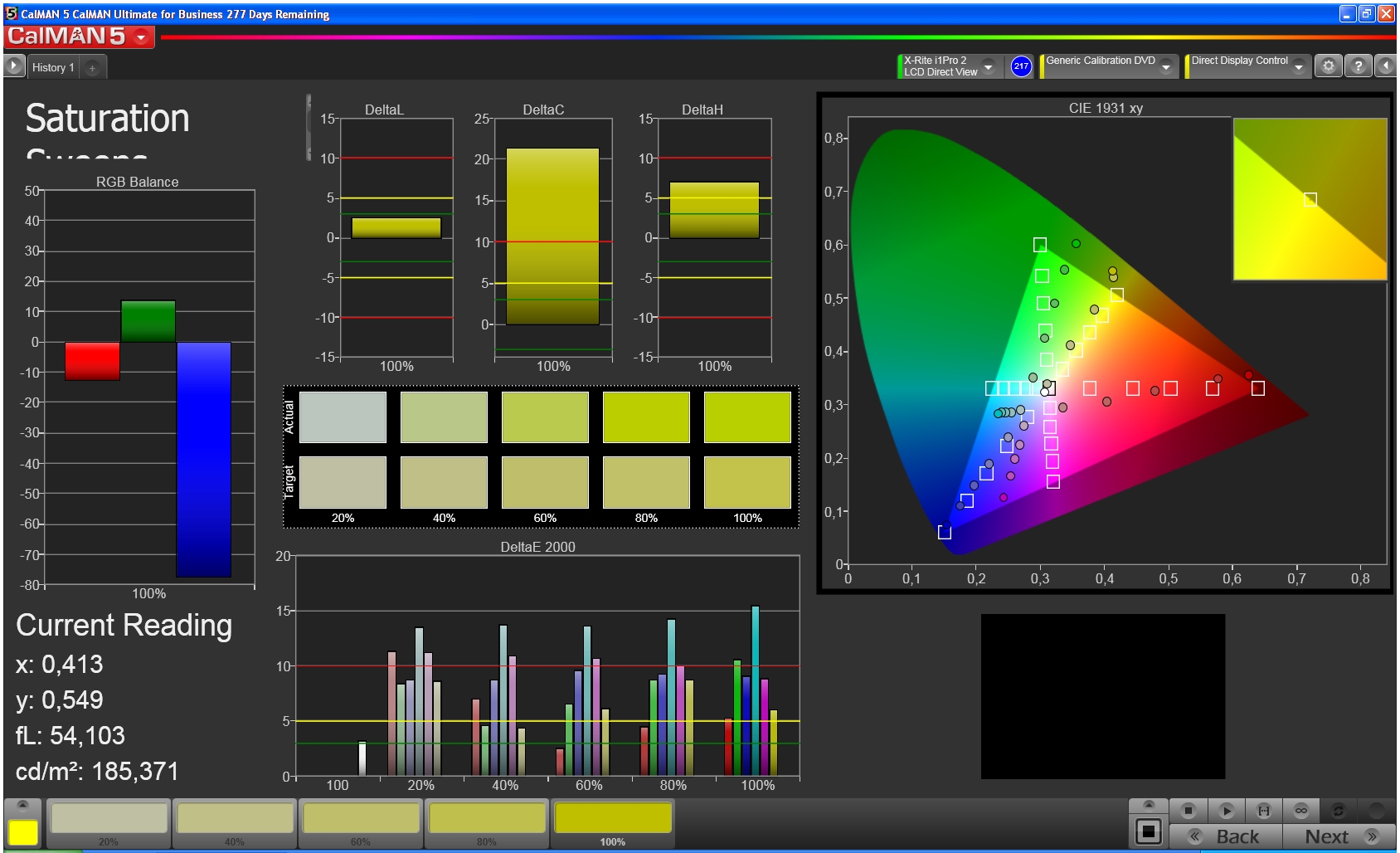Image resolution: width=1400 pixels, height=853 pixels.
Task: Open help with the question mark icon
Action: 1358,66
